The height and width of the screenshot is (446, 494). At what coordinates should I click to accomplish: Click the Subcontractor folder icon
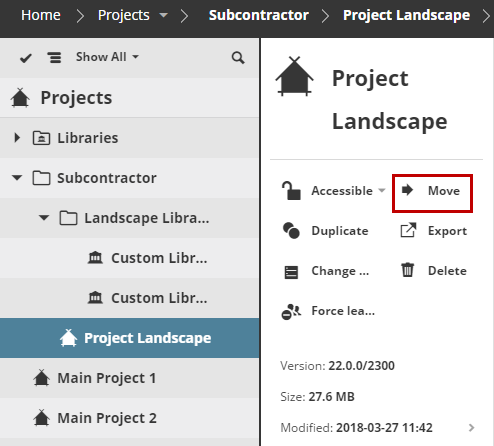[41, 178]
